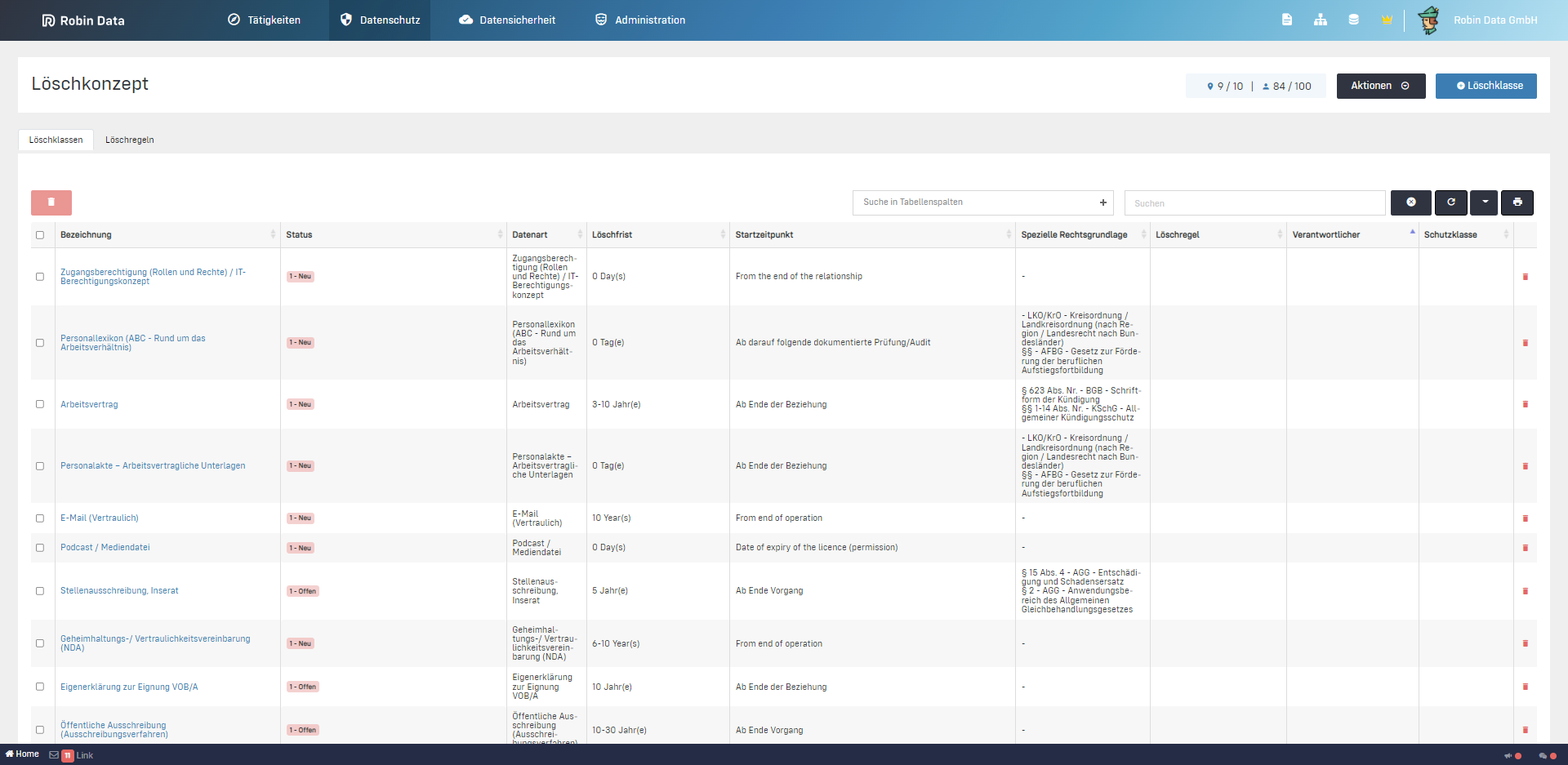
Task: Click into the Suchen search field
Action: coord(1254,203)
